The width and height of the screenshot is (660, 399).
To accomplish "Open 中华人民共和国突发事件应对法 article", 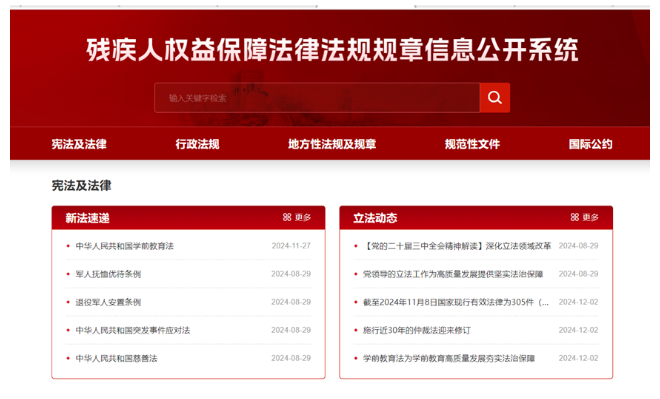I will coord(133,330).
